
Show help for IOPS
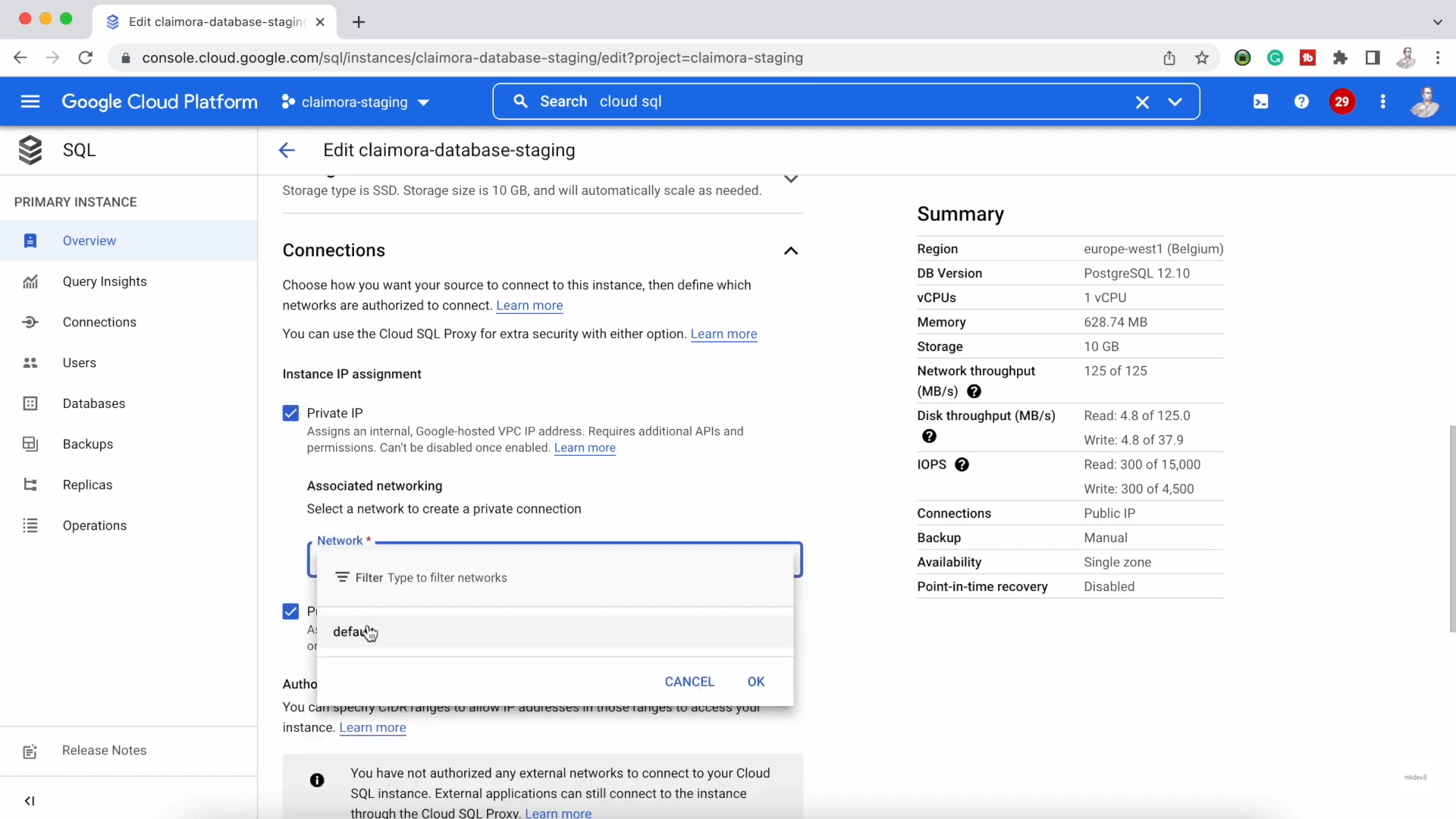click(x=962, y=465)
